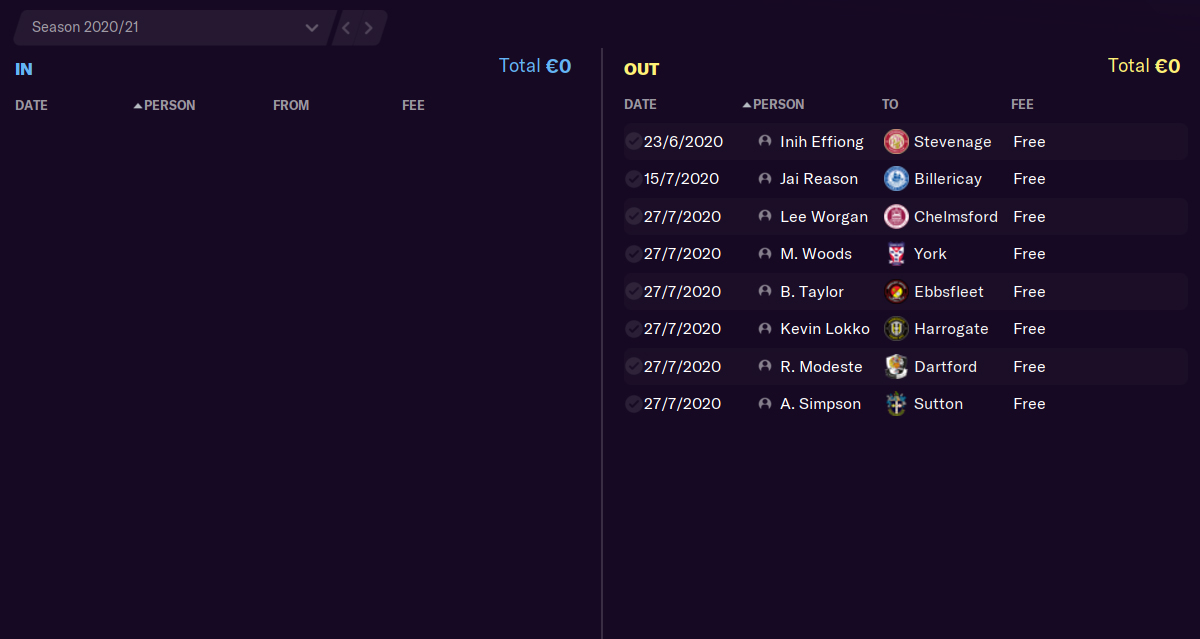
Task: Open Kevin Lokko player profile
Action: 825,329
